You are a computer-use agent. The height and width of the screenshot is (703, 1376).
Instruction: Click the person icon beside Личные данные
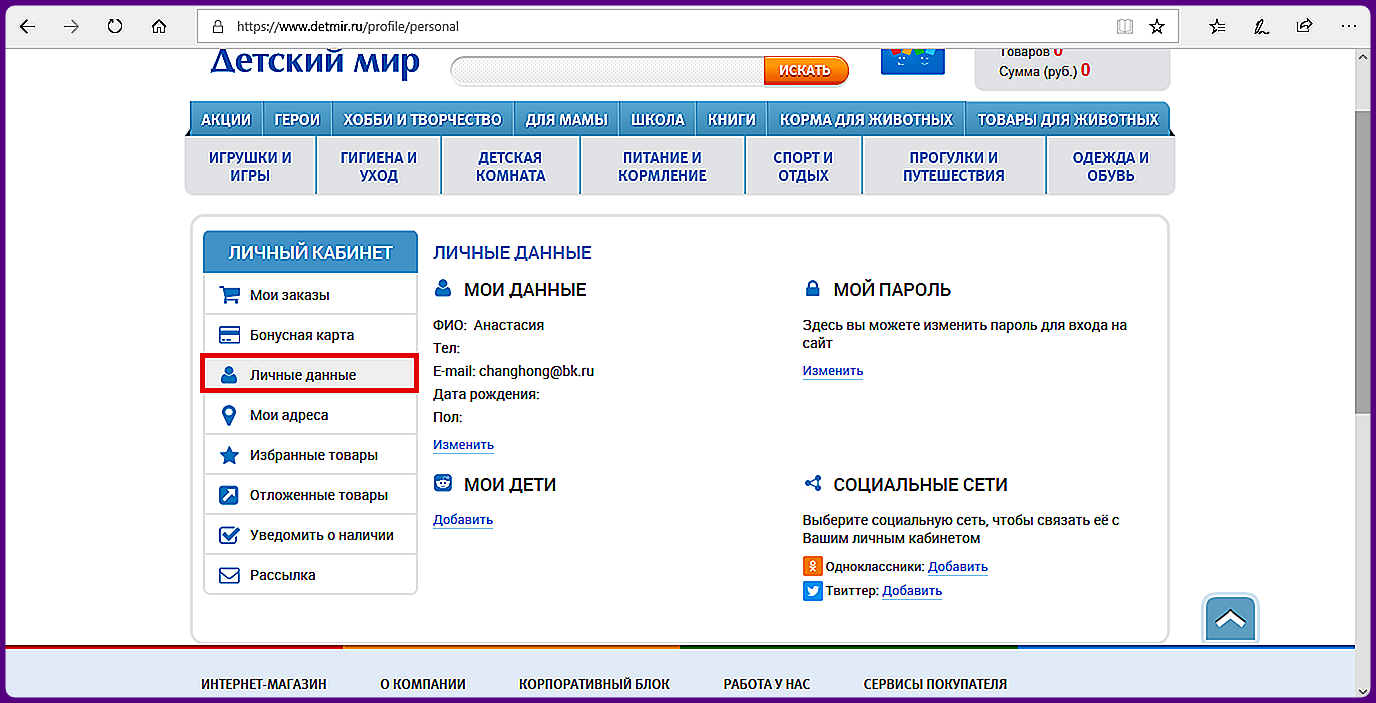pyautogui.click(x=229, y=375)
